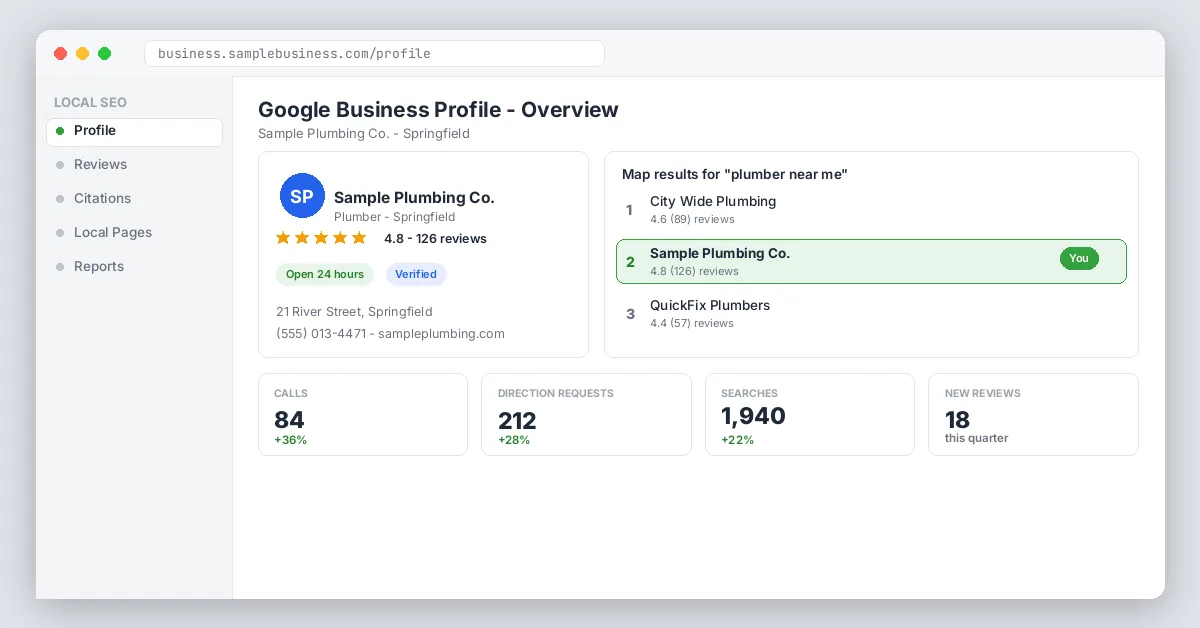Click the Verified badge
This screenshot has width=1200, height=628.
[416, 274]
